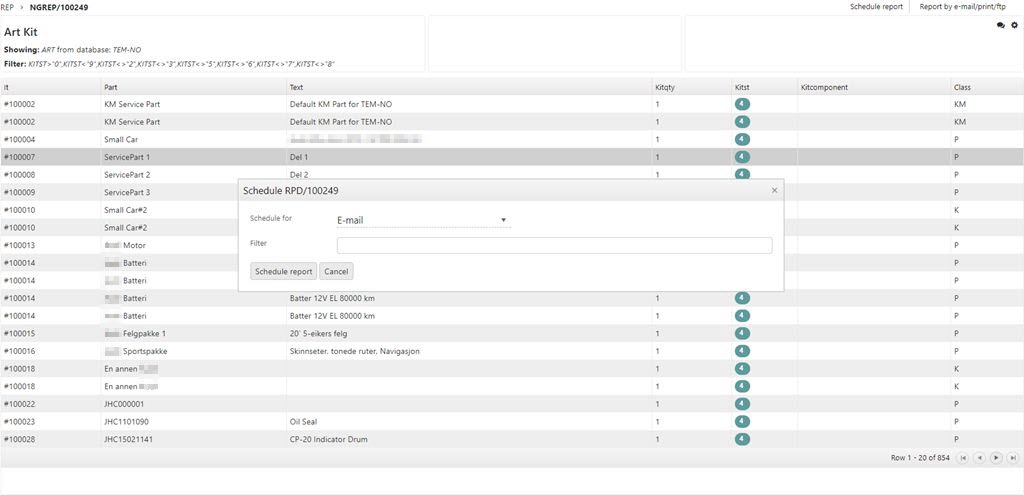Sort by the Kitcomponent column header
Screen dimensions: 1024x495
pyautogui.click(x=824, y=87)
